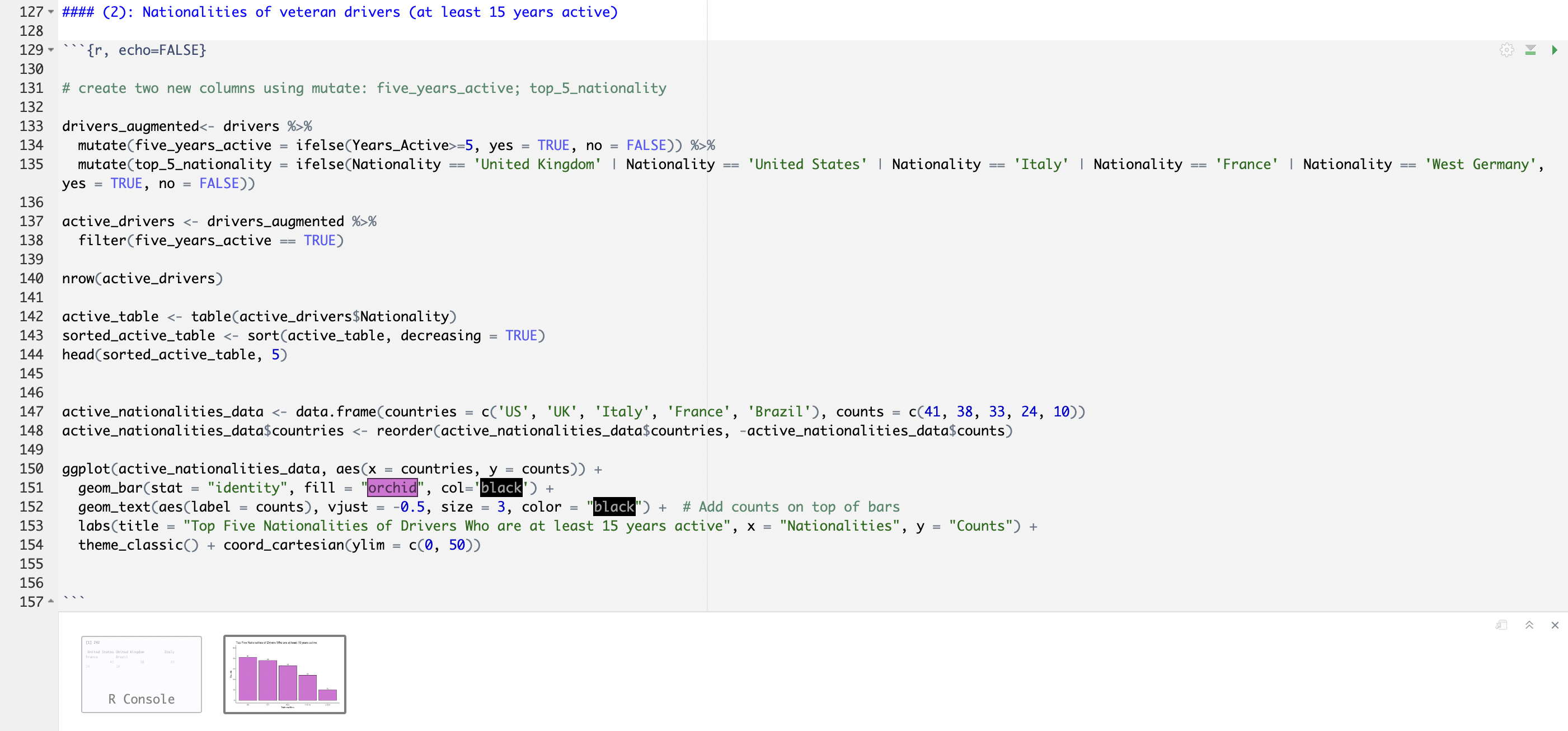Click fold arrow at chunk end line 157
1568x731 pixels.
click(51, 601)
